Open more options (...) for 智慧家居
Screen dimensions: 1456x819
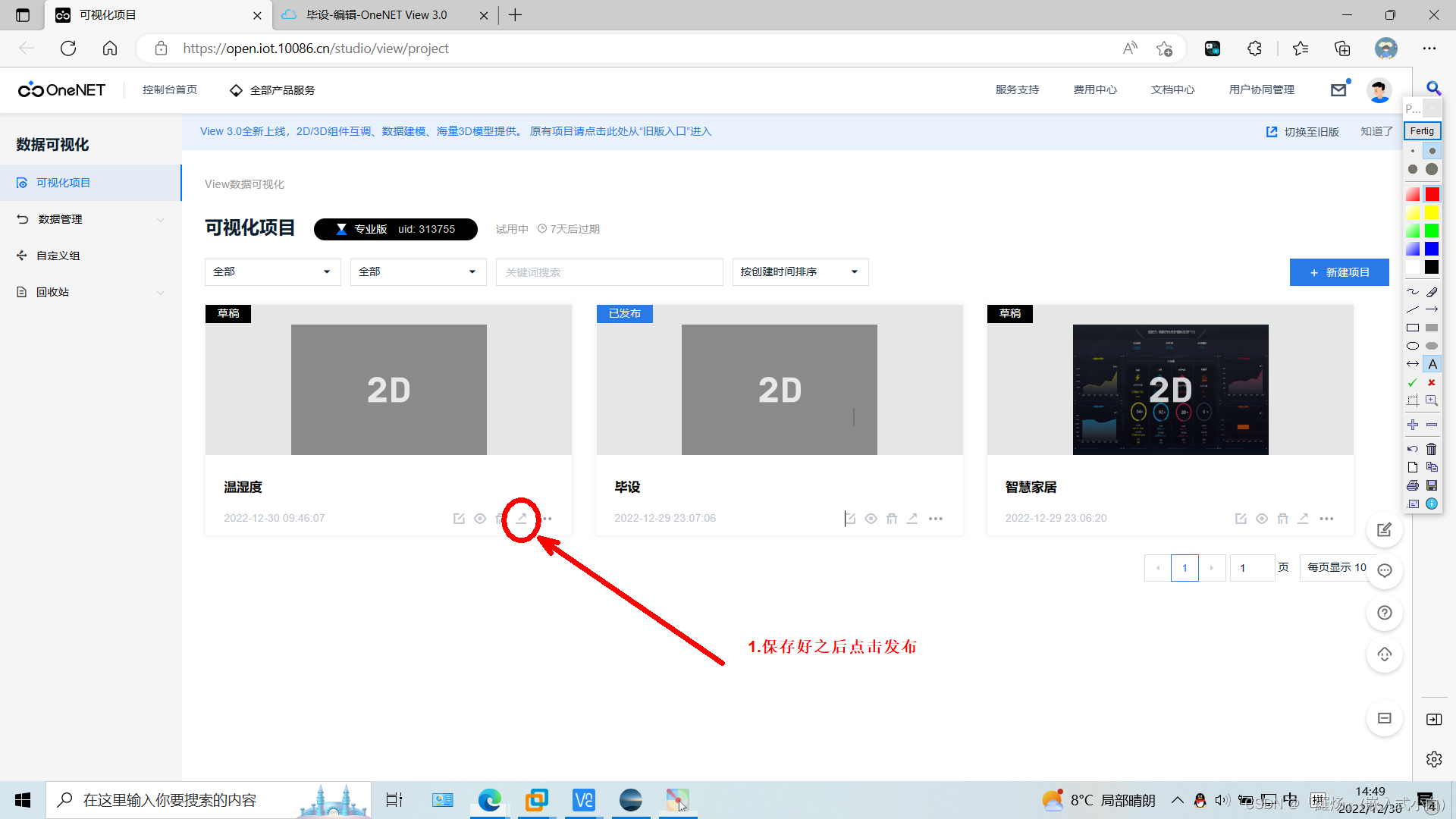click(1326, 519)
